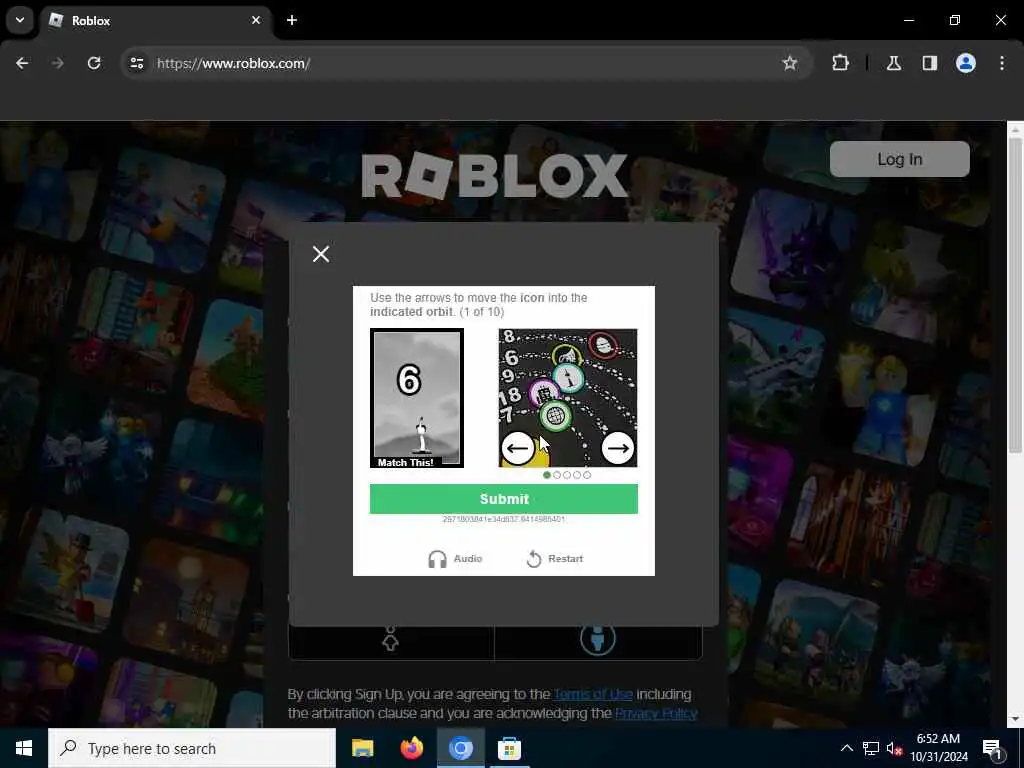The image size is (1024, 768).
Task: Open the notification center icon
Action: (x=993, y=749)
